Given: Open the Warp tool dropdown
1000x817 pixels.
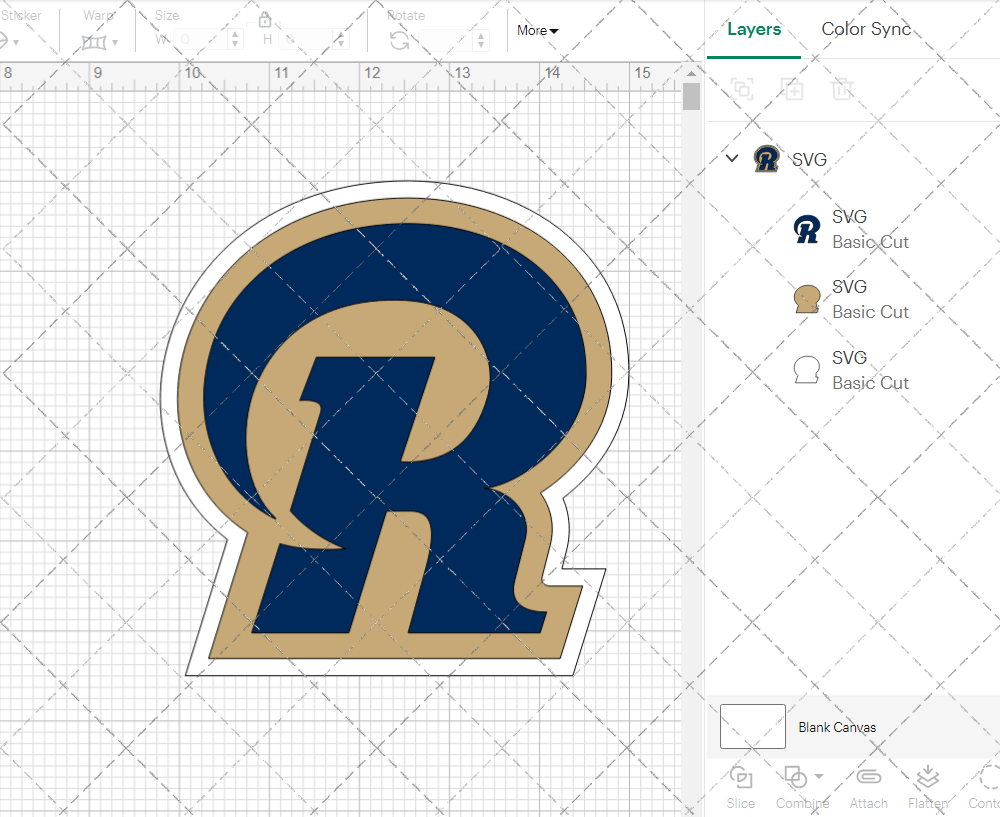Looking at the screenshot, I should (115, 43).
